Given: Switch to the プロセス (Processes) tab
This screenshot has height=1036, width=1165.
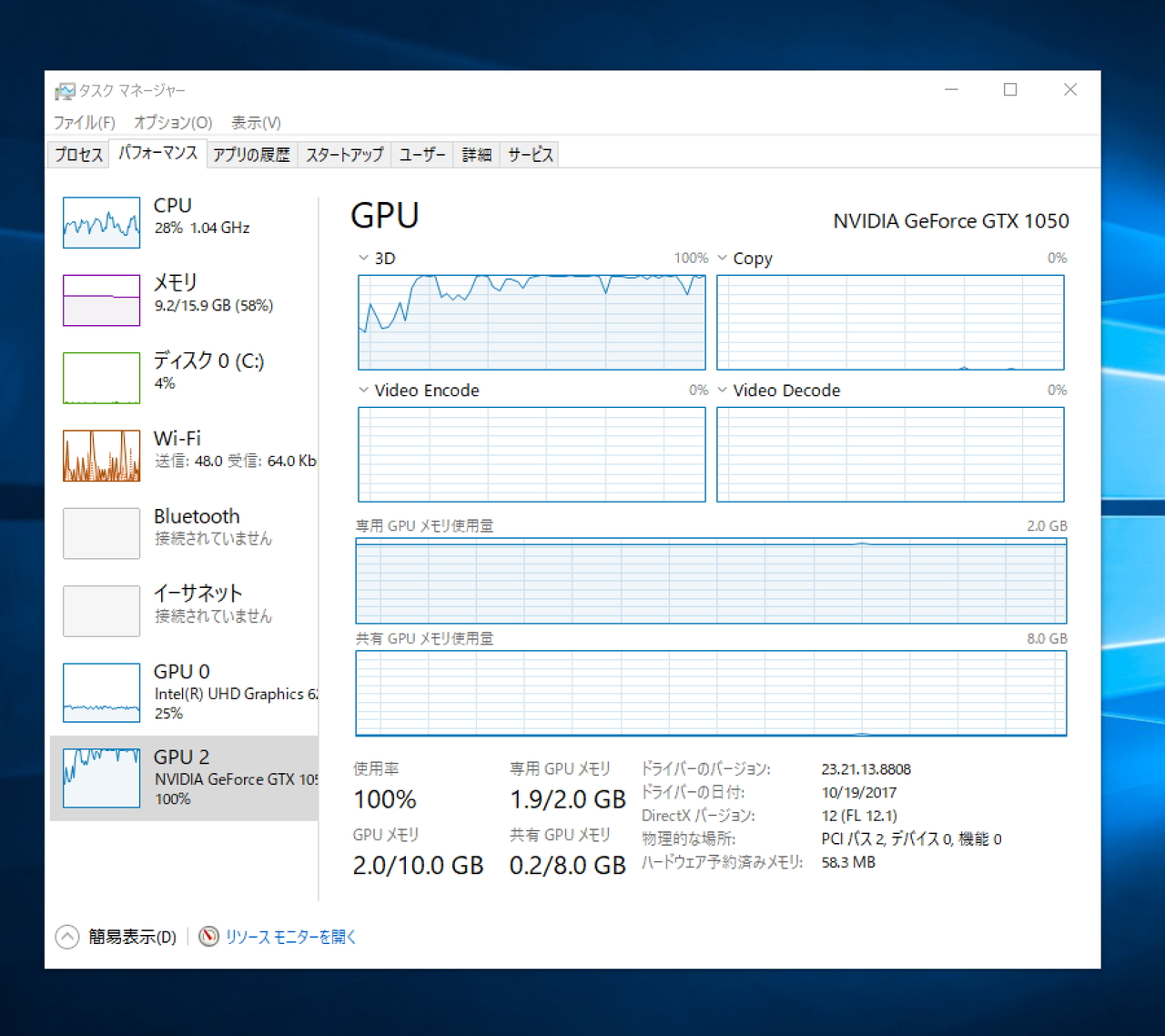Looking at the screenshot, I should pos(76,155).
